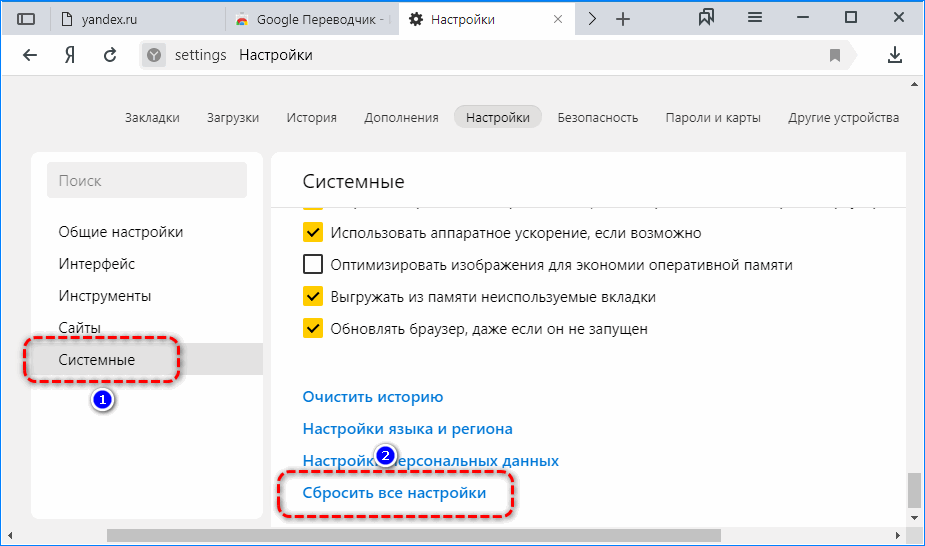This screenshot has height=546, width=925.
Task: Enable image optimization for memory checkbox
Action: coord(313,264)
